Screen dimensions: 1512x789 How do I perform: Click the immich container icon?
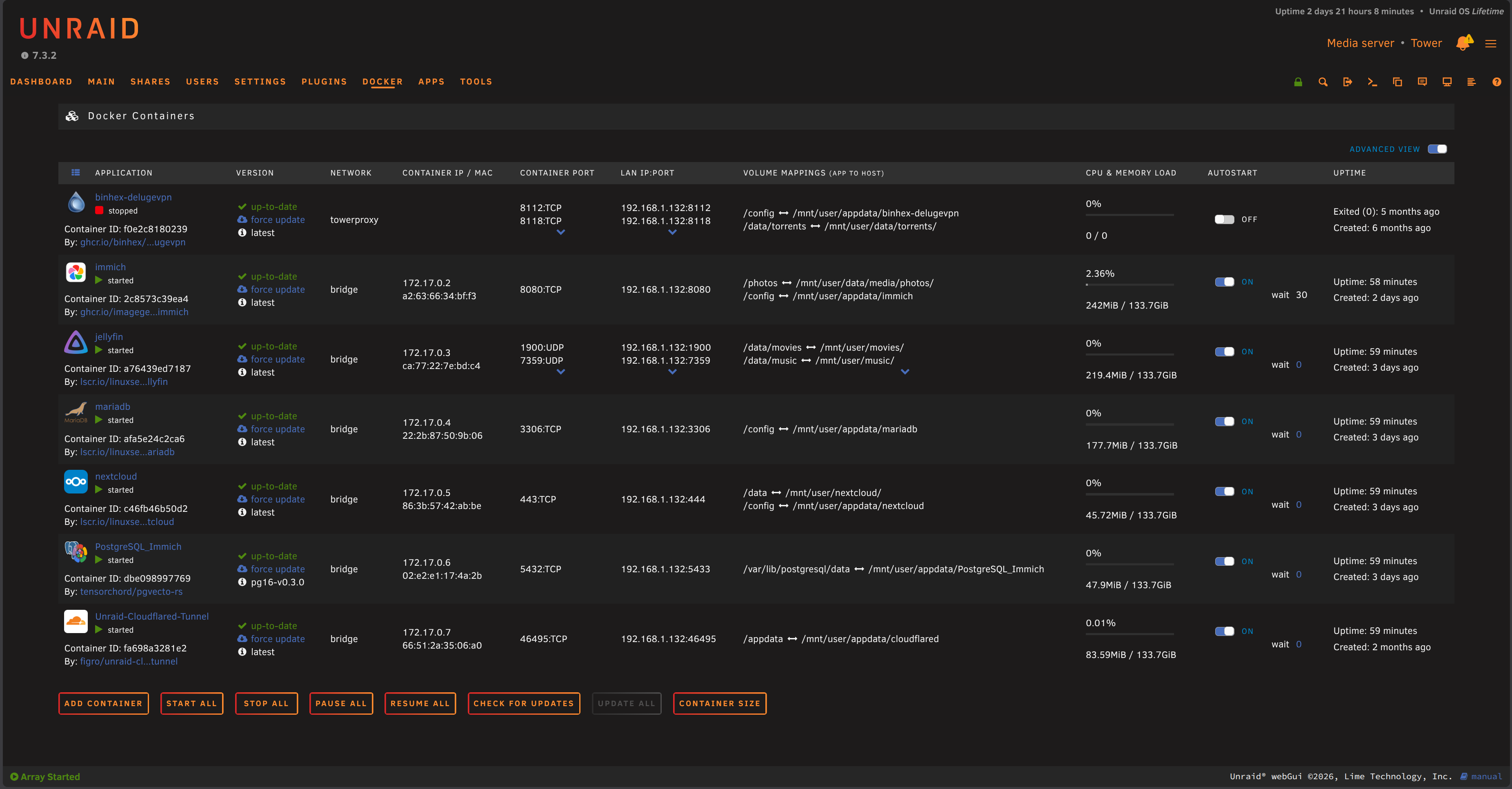76,272
